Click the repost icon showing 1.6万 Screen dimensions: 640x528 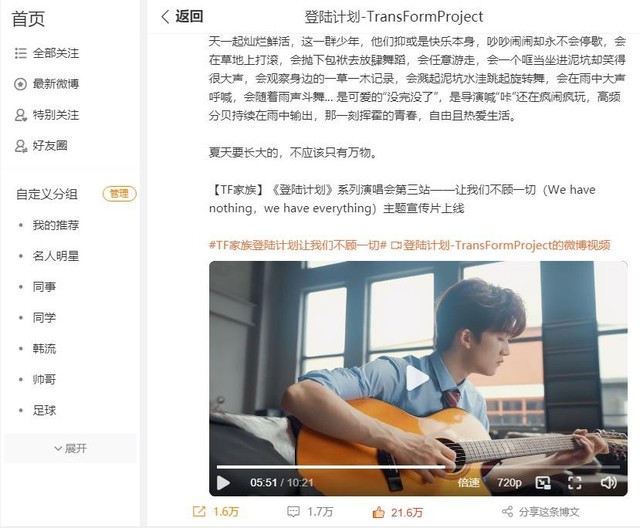199,512
